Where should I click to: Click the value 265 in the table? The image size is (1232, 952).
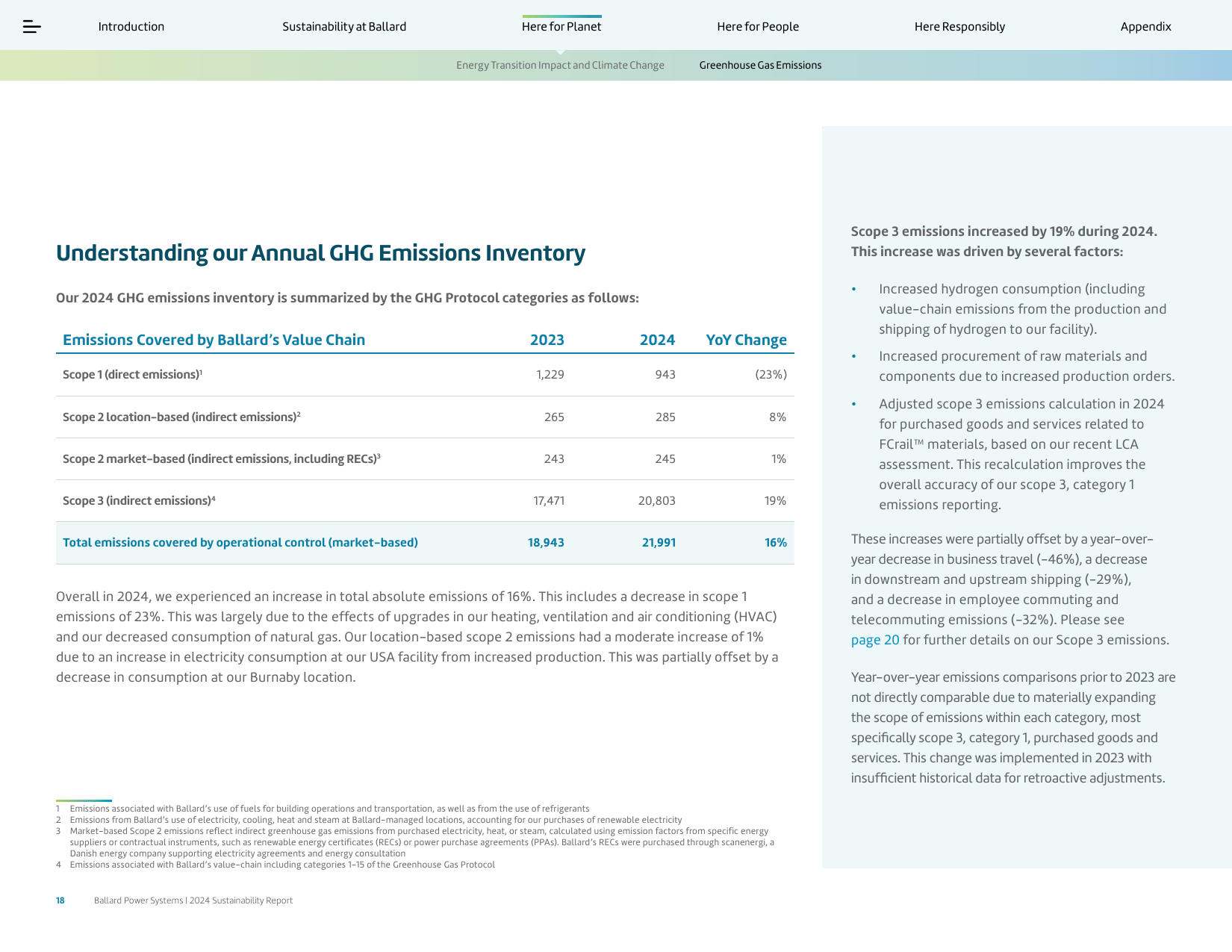554,417
